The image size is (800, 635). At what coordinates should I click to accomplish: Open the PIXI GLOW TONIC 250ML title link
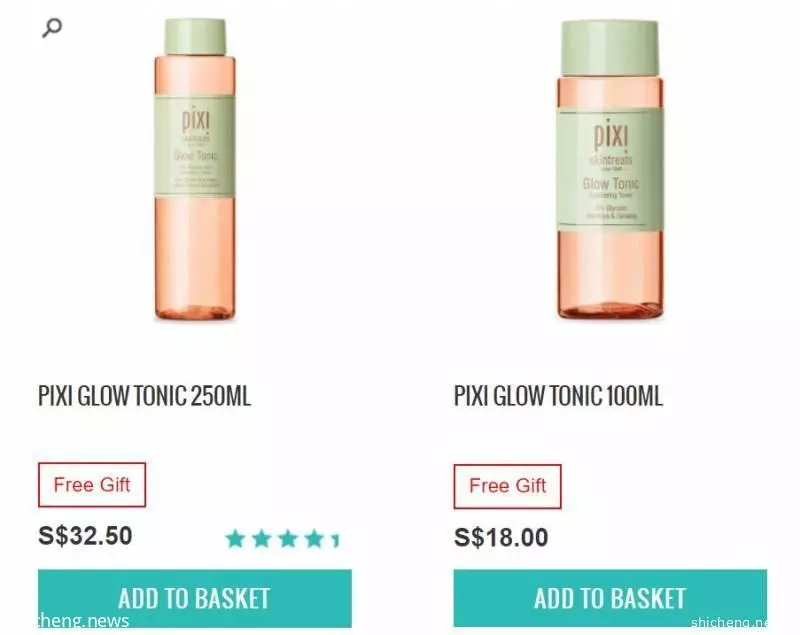(x=144, y=396)
